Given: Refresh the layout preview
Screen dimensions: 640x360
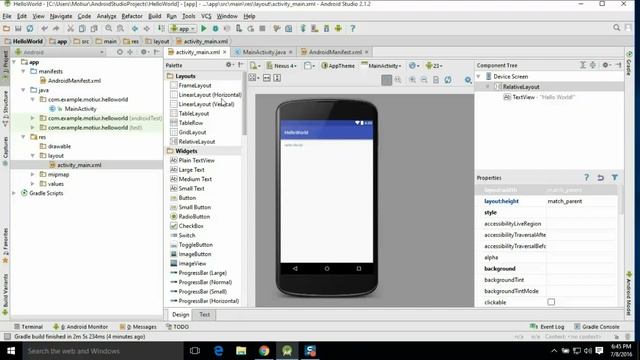Looking at the screenshot, I should tap(448, 80).
